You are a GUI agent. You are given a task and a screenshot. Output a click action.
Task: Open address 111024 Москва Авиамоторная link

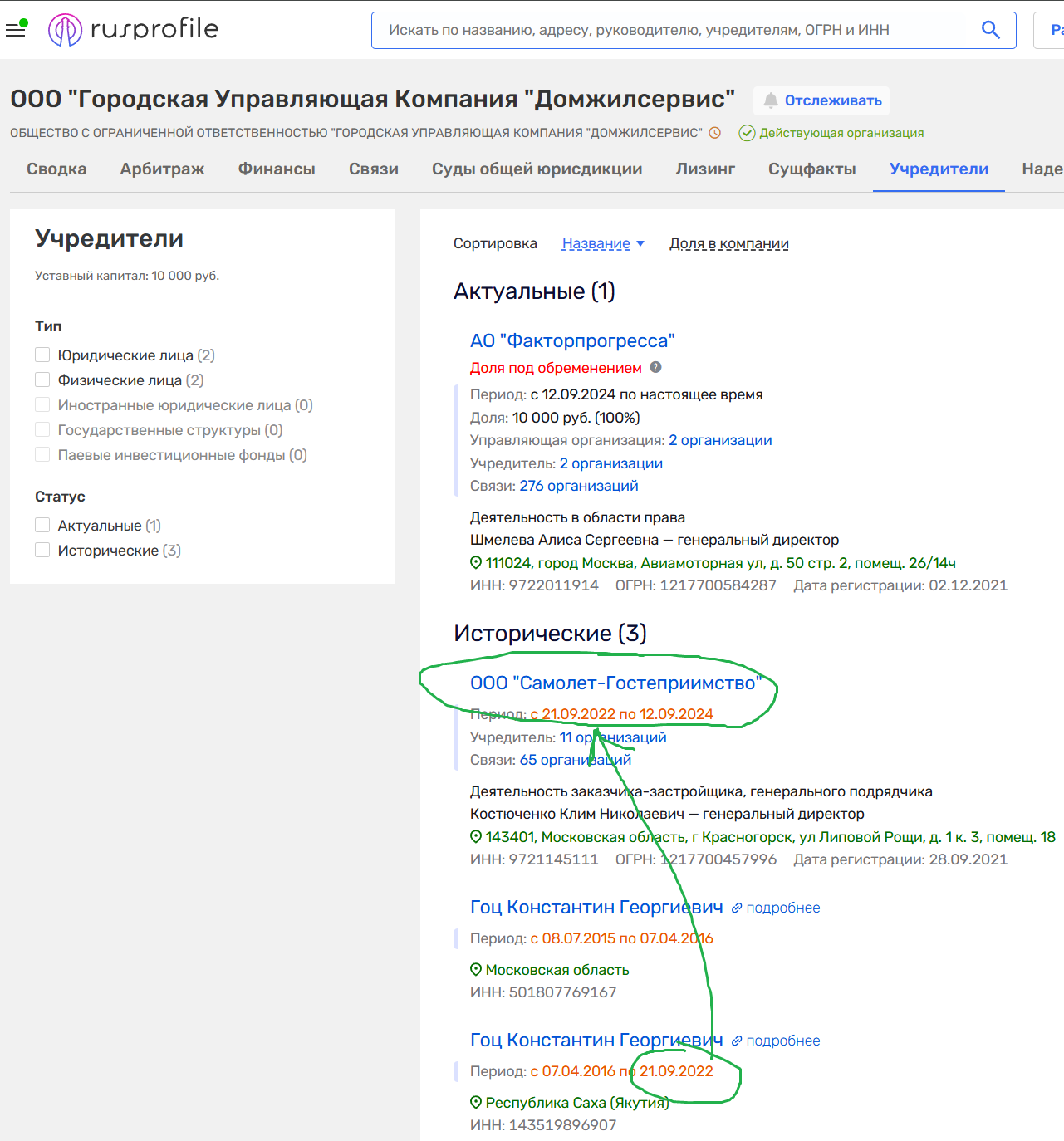721,563
